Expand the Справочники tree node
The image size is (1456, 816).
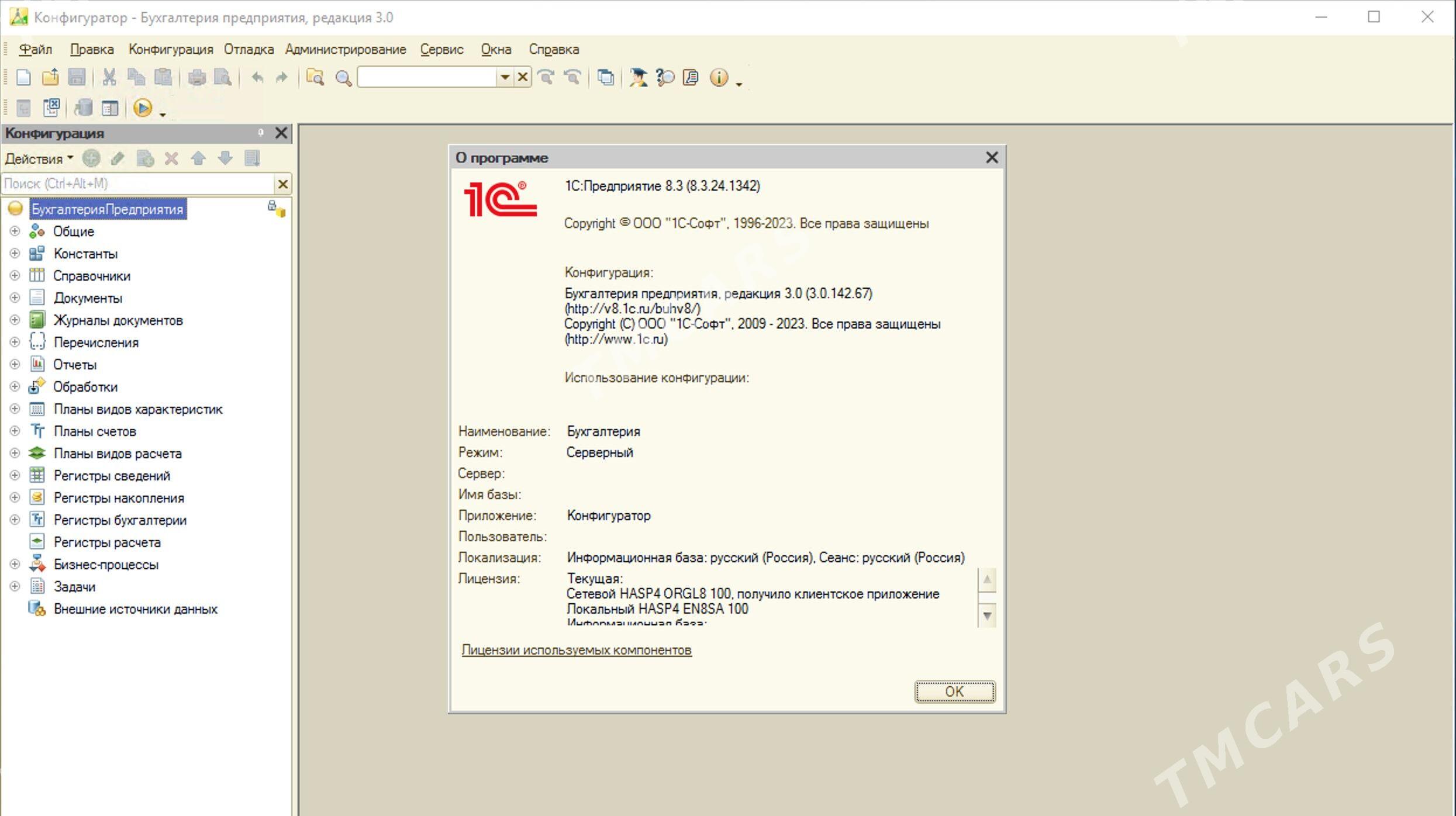tap(15, 276)
